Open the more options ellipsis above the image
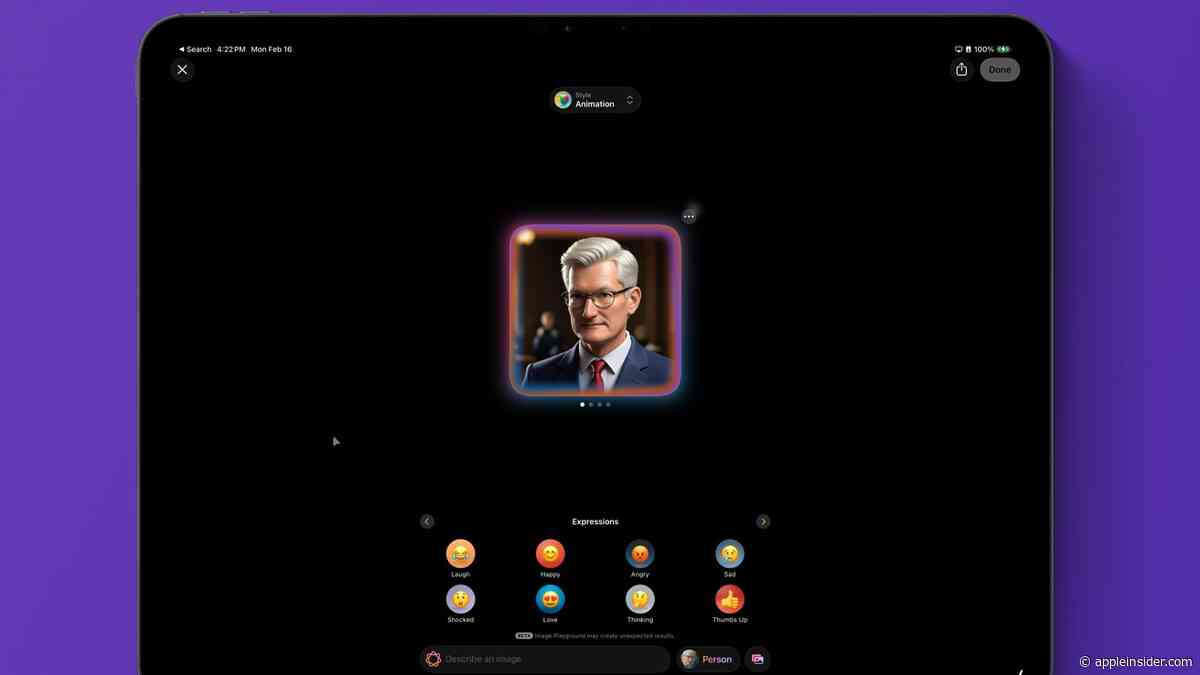This screenshot has width=1200, height=675. [689, 216]
